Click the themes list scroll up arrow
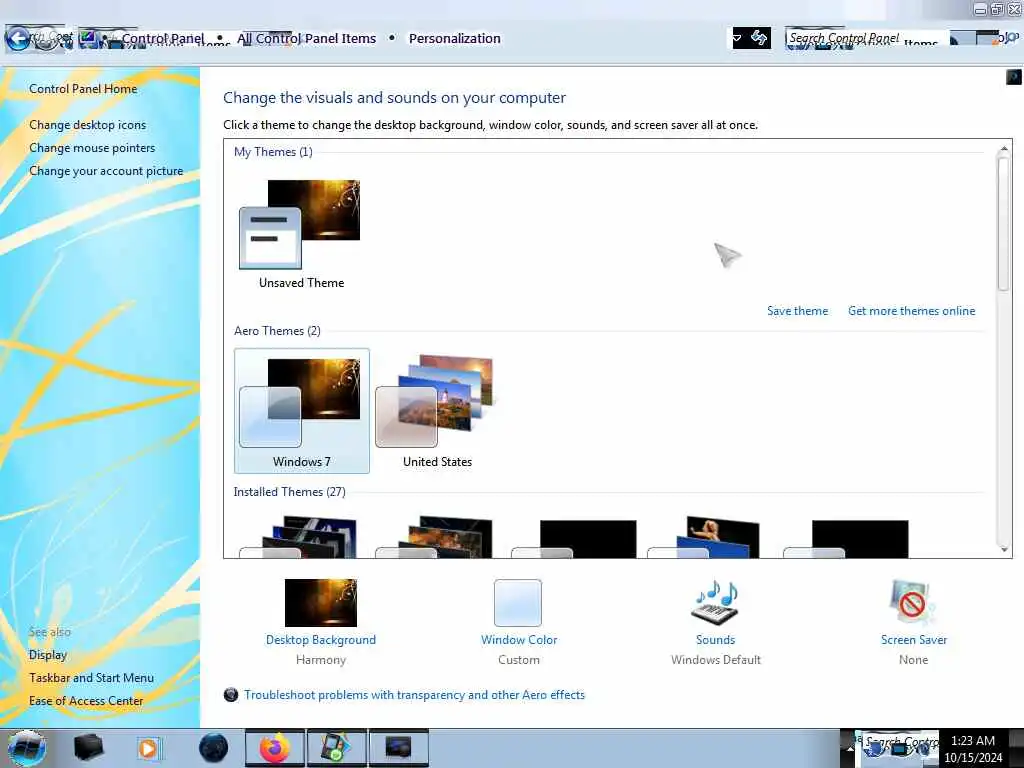 point(1004,149)
